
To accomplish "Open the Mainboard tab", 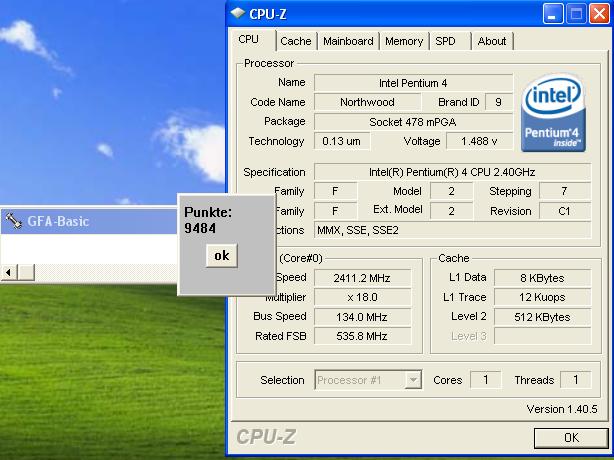I will [348, 41].
